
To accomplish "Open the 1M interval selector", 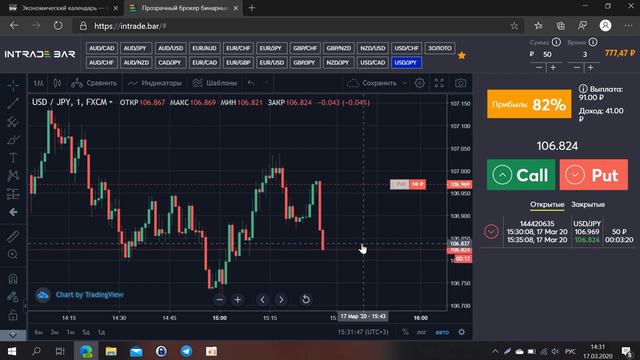I will point(38,83).
